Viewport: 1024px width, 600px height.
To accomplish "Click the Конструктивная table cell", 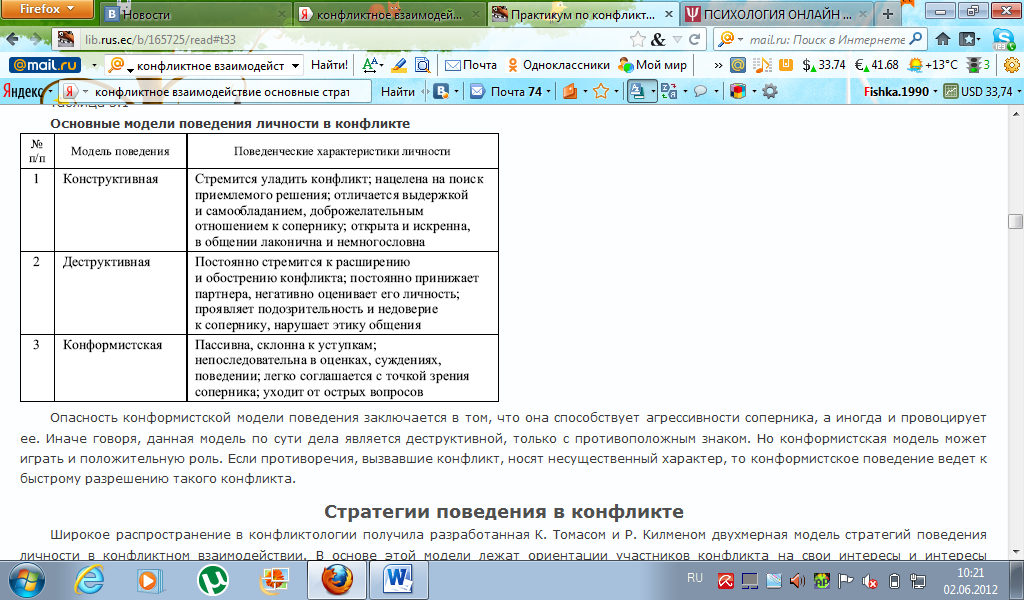I will (x=120, y=210).
